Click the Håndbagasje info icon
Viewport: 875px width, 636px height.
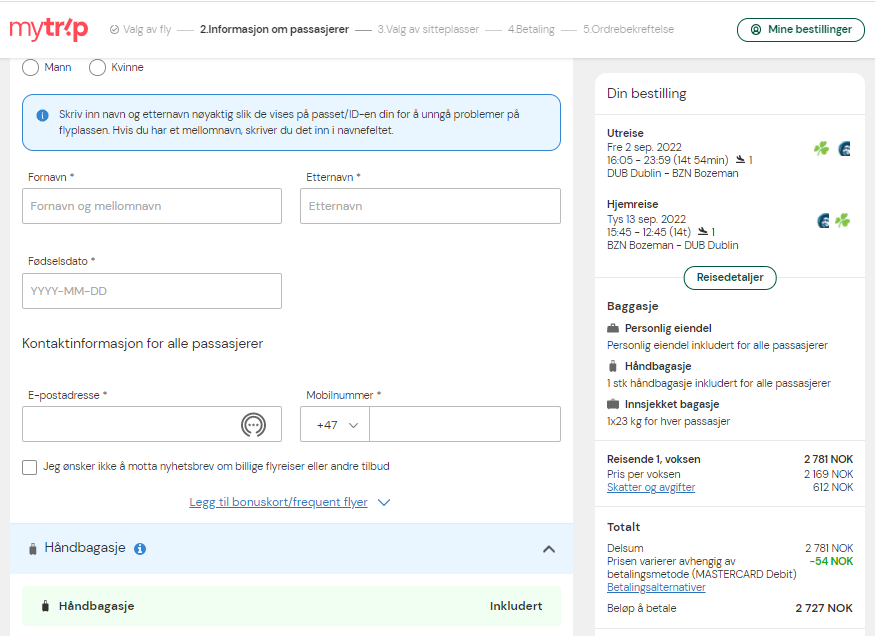[140, 549]
